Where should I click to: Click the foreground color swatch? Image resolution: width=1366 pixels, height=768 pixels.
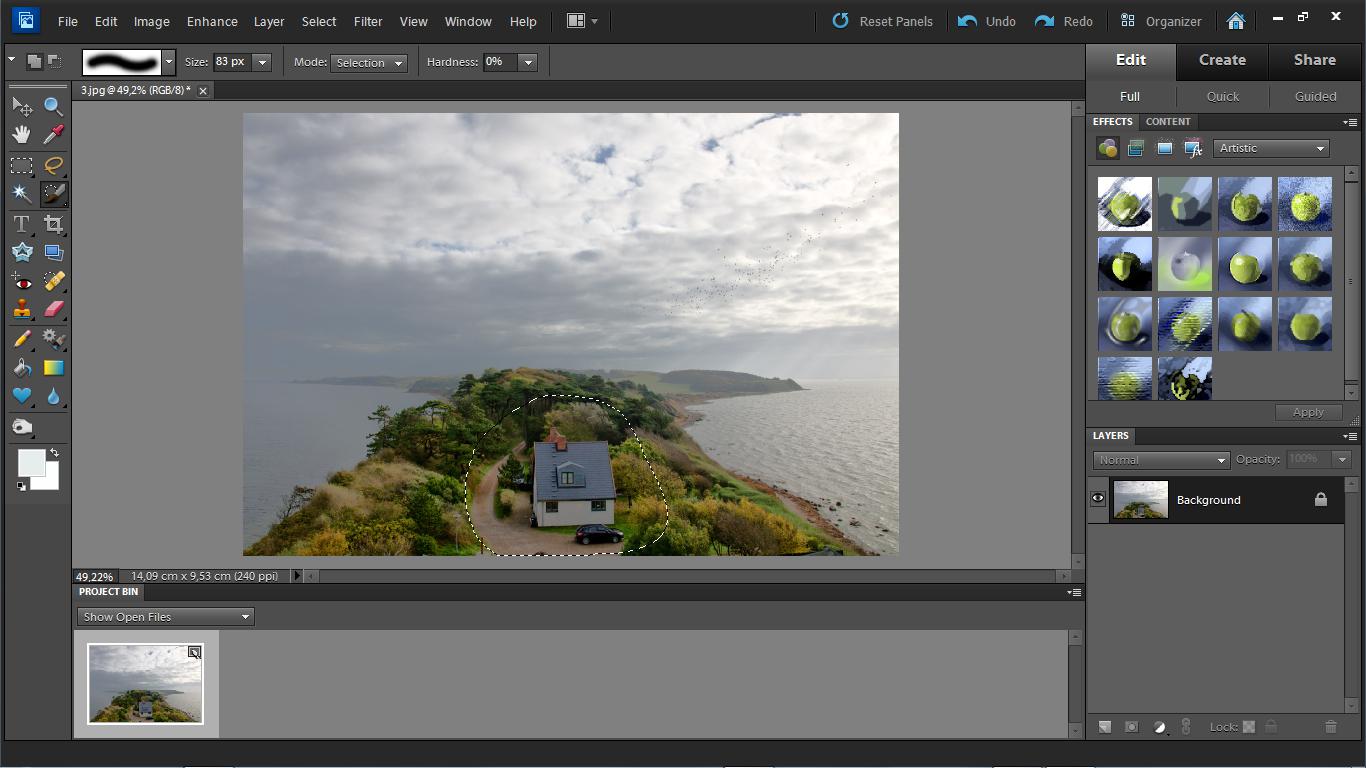click(x=31, y=462)
